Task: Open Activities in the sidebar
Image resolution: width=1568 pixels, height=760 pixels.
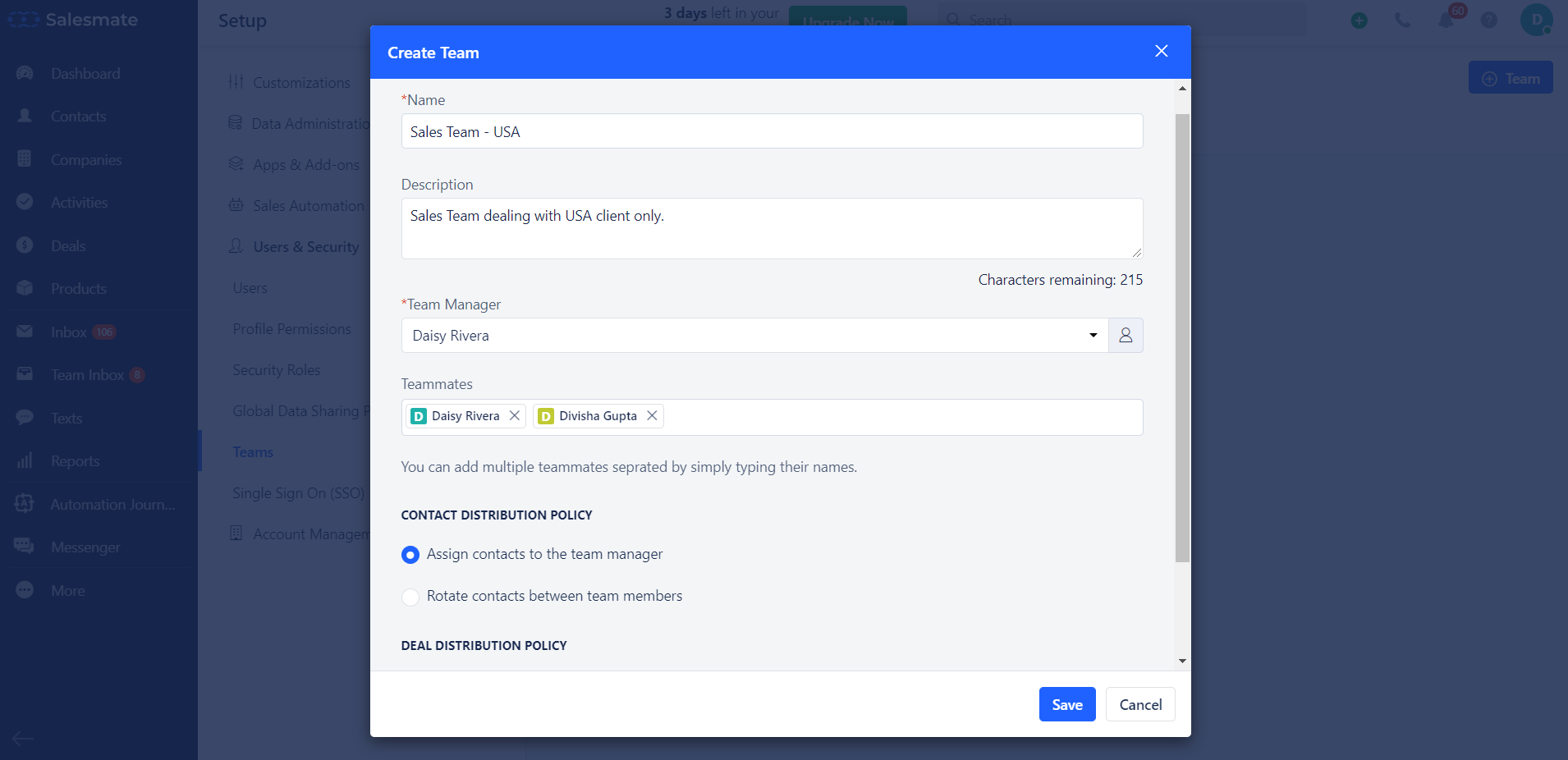Action: (x=79, y=203)
